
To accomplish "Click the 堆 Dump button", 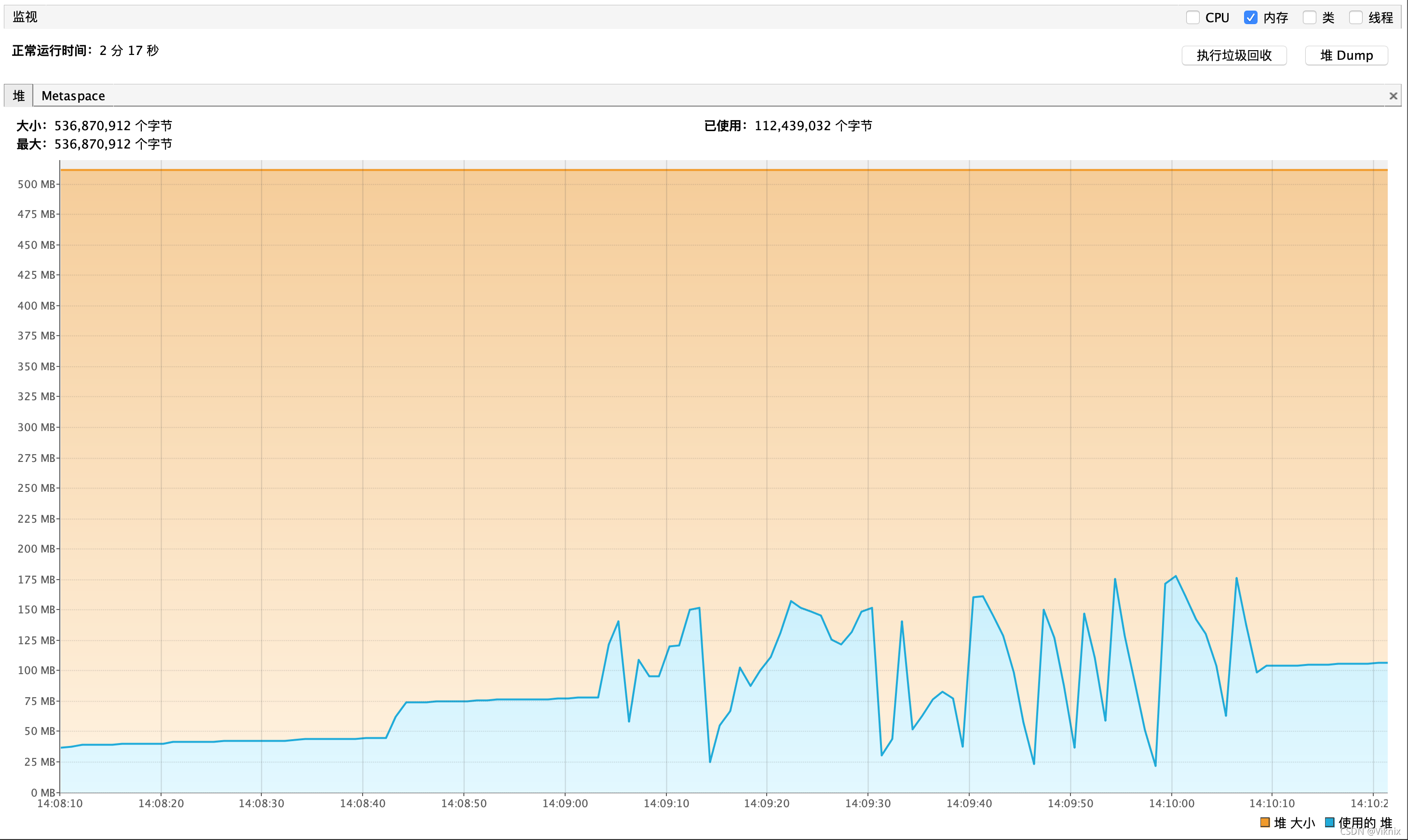I will (x=1346, y=55).
